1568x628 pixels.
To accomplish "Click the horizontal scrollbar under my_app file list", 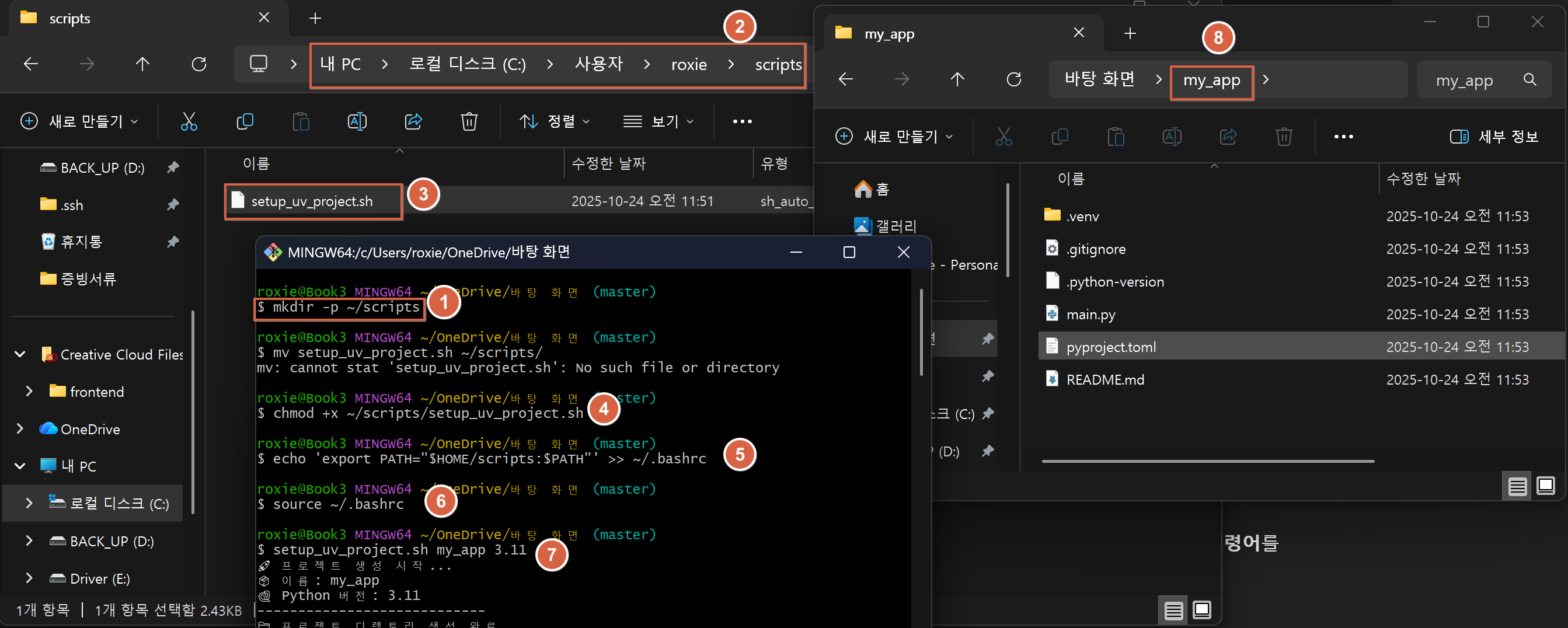I will pos(1208,461).
